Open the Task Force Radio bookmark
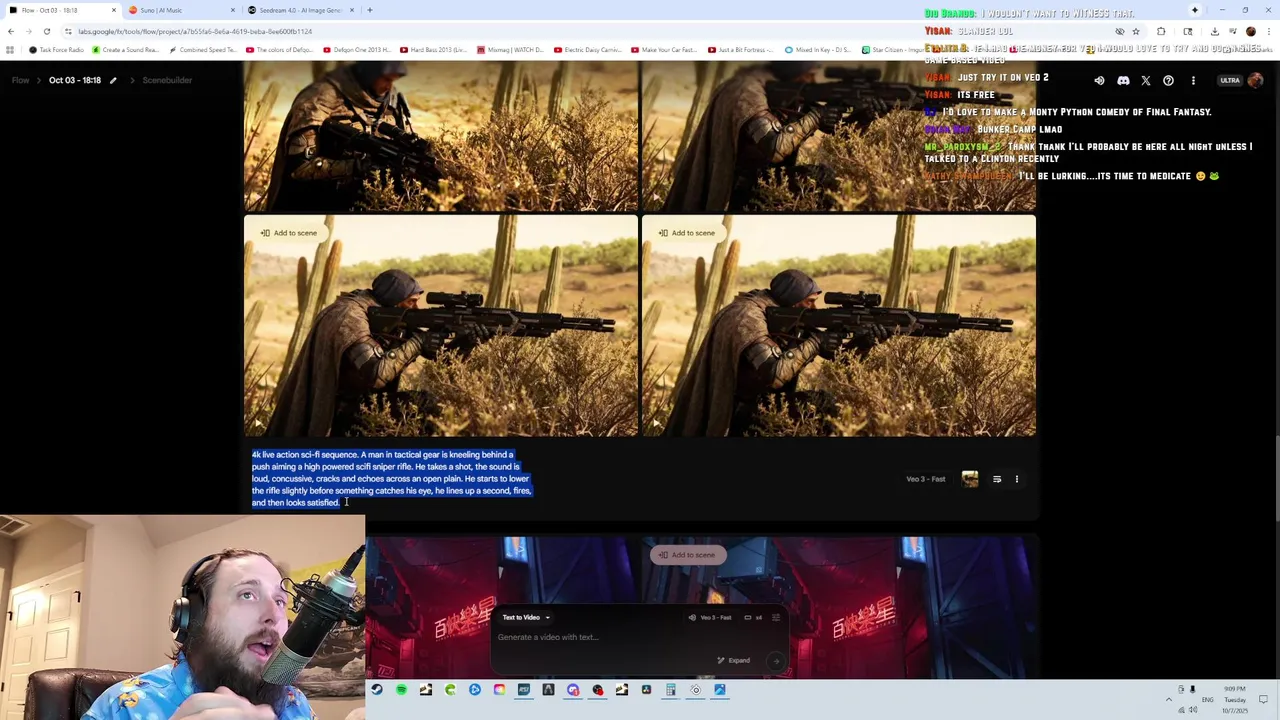Viewport: 1280px width, 720px height. (57, 50)
